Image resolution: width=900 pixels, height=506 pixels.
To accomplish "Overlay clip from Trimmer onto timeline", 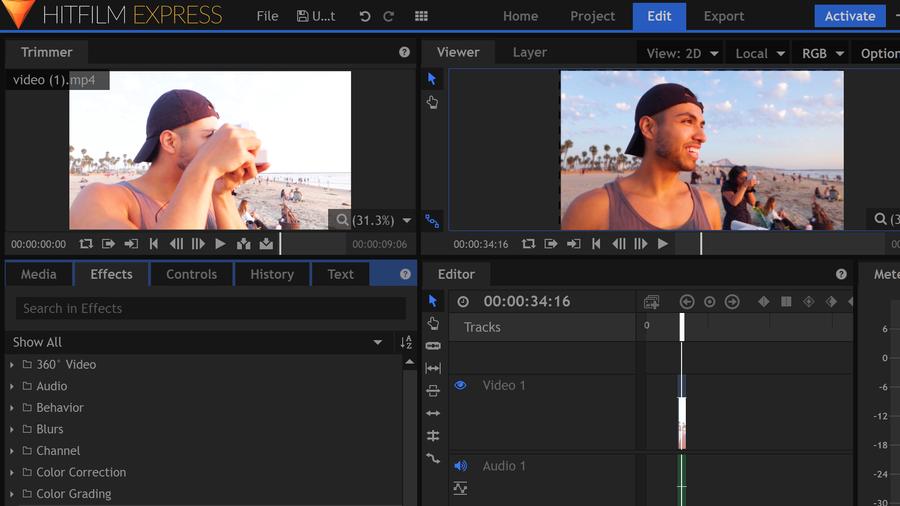I will point(266,244).
